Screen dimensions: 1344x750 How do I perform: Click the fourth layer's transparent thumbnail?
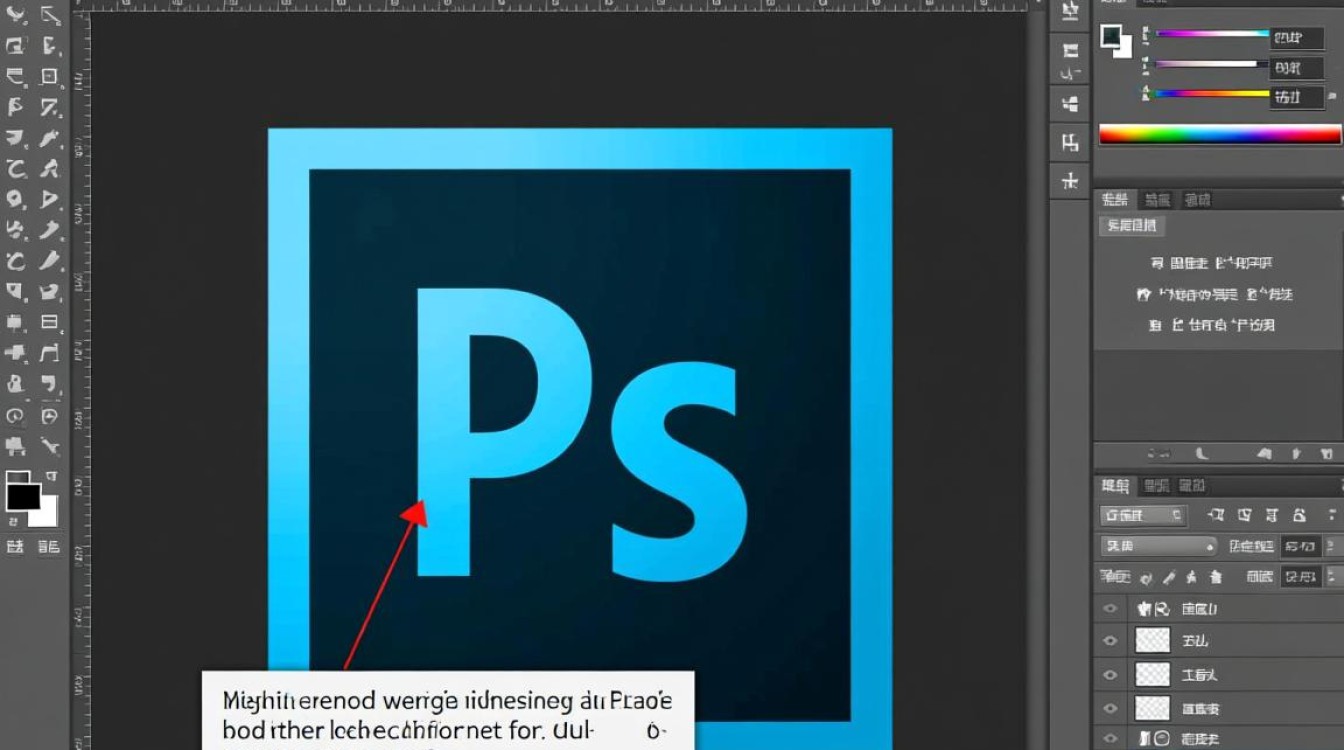pyautogui.click(x=1152, y=708)
